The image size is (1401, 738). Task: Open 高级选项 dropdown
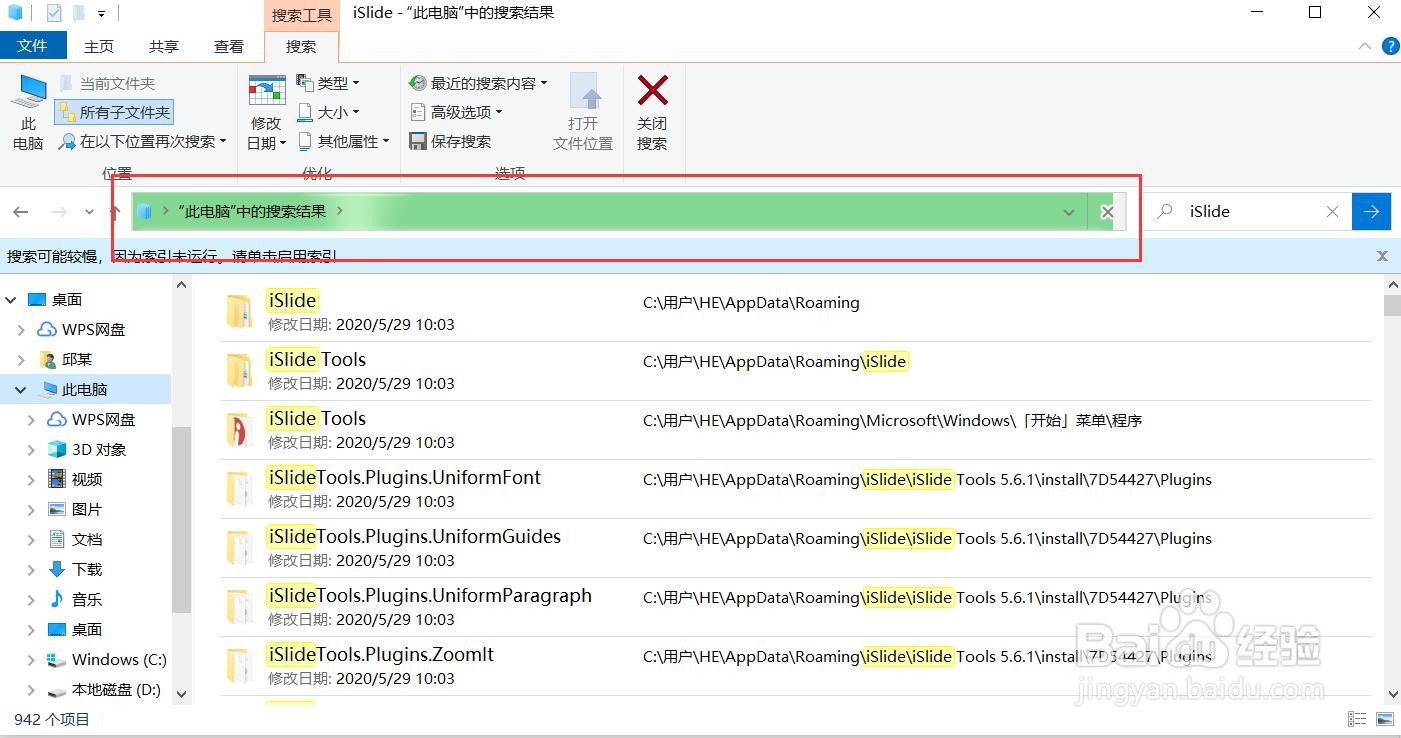click(457, 112)
